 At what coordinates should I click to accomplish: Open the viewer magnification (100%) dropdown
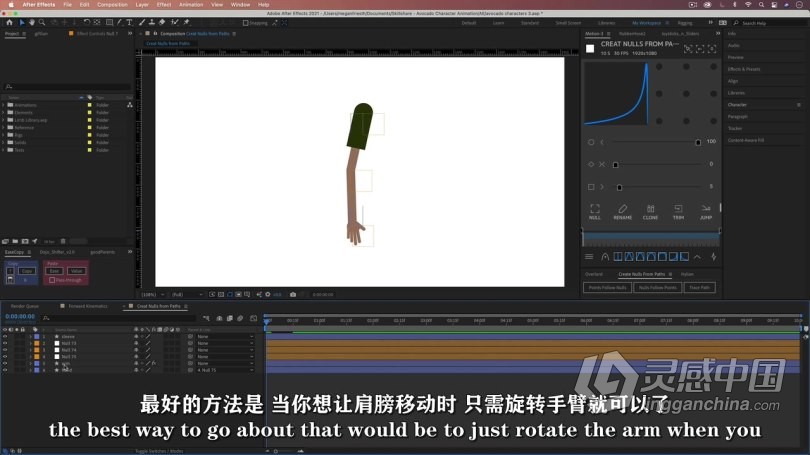(152, 294)
